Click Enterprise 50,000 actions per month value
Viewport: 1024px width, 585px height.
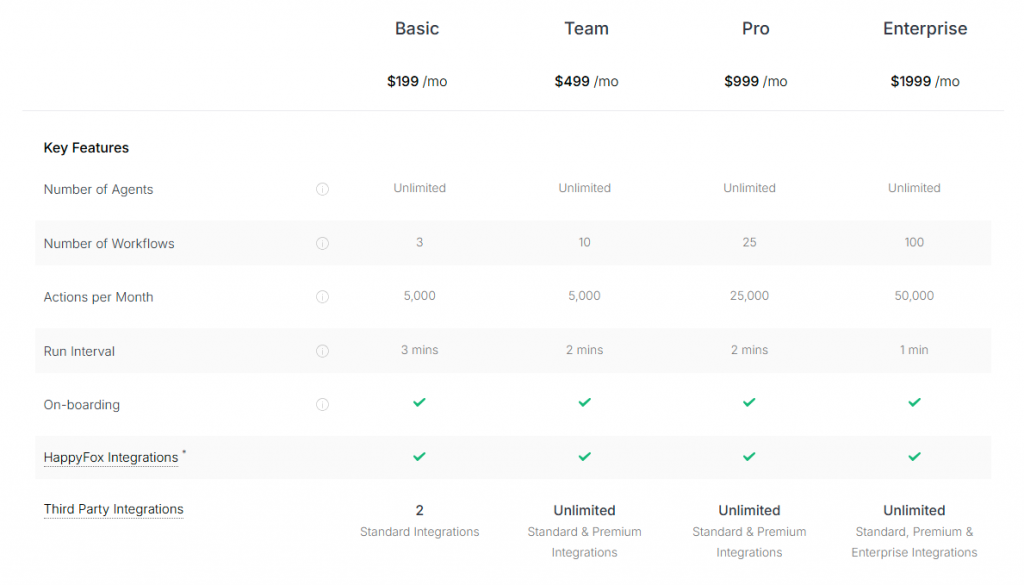click(x=914, y=296)
